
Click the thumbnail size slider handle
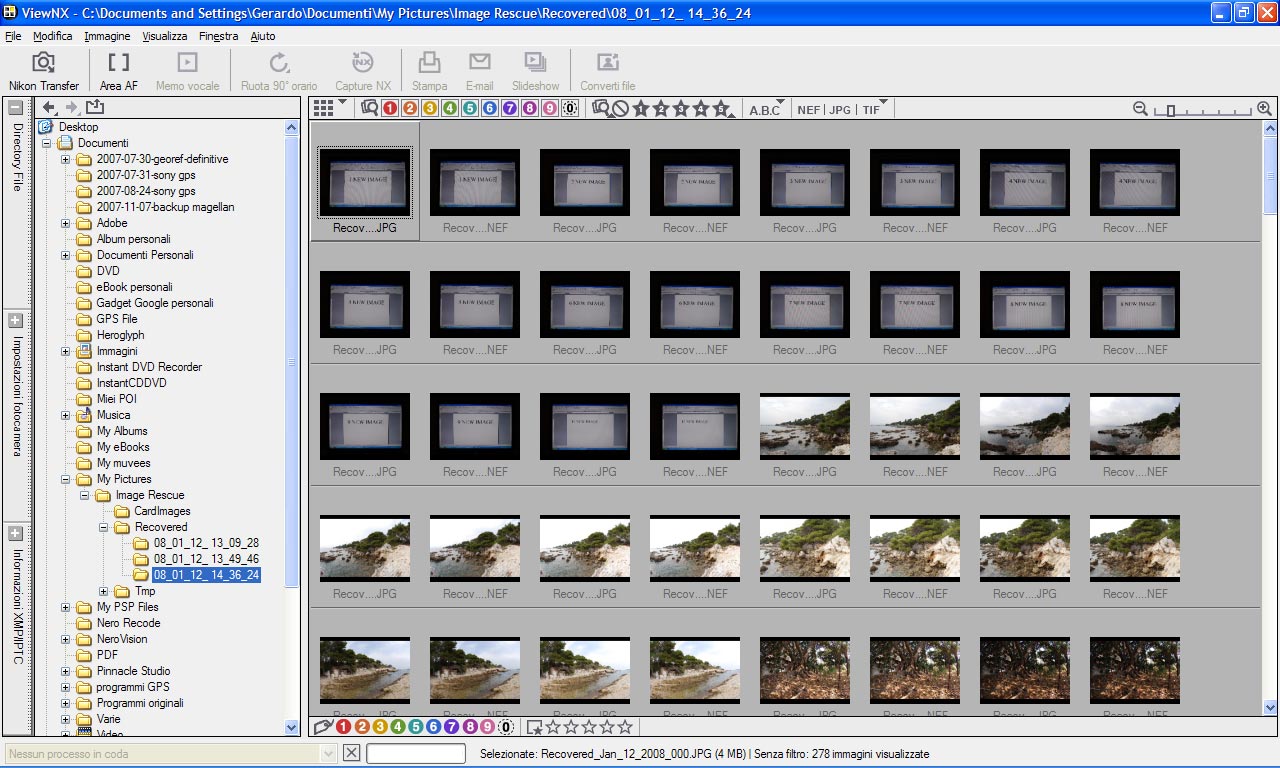tap(1170, 110)
